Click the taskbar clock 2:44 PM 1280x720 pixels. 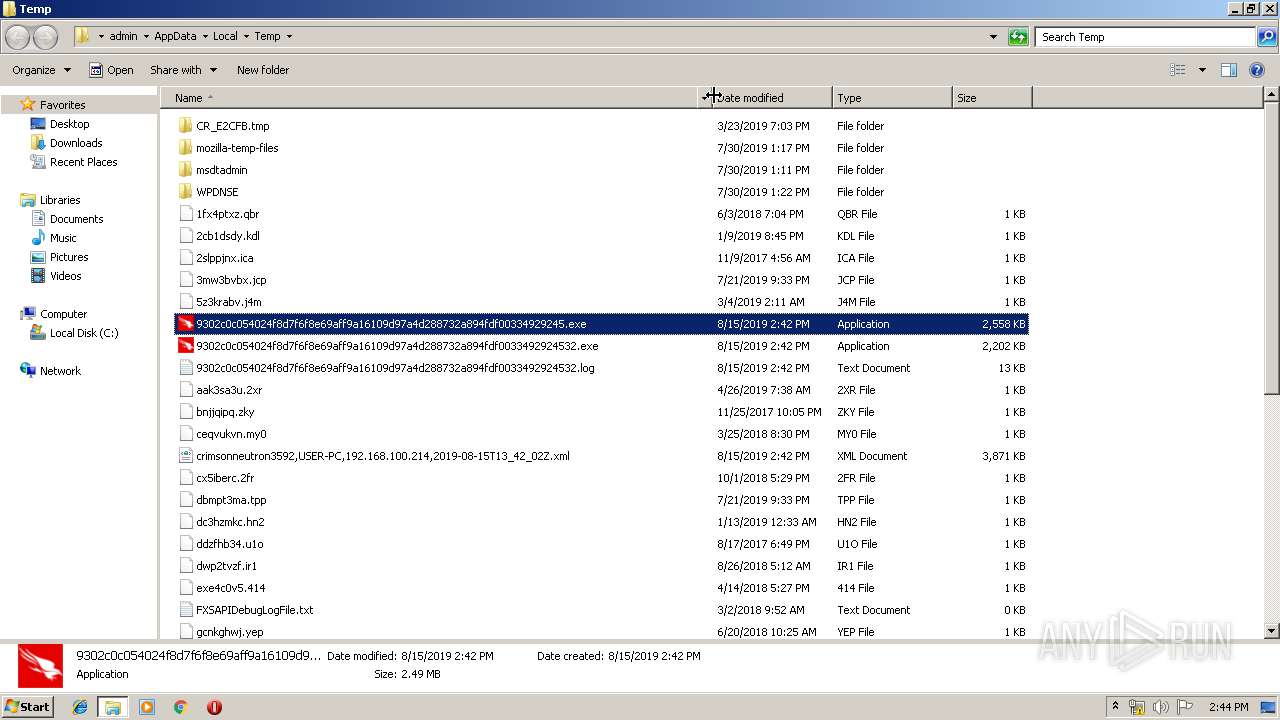click(x=1228, y=707)
